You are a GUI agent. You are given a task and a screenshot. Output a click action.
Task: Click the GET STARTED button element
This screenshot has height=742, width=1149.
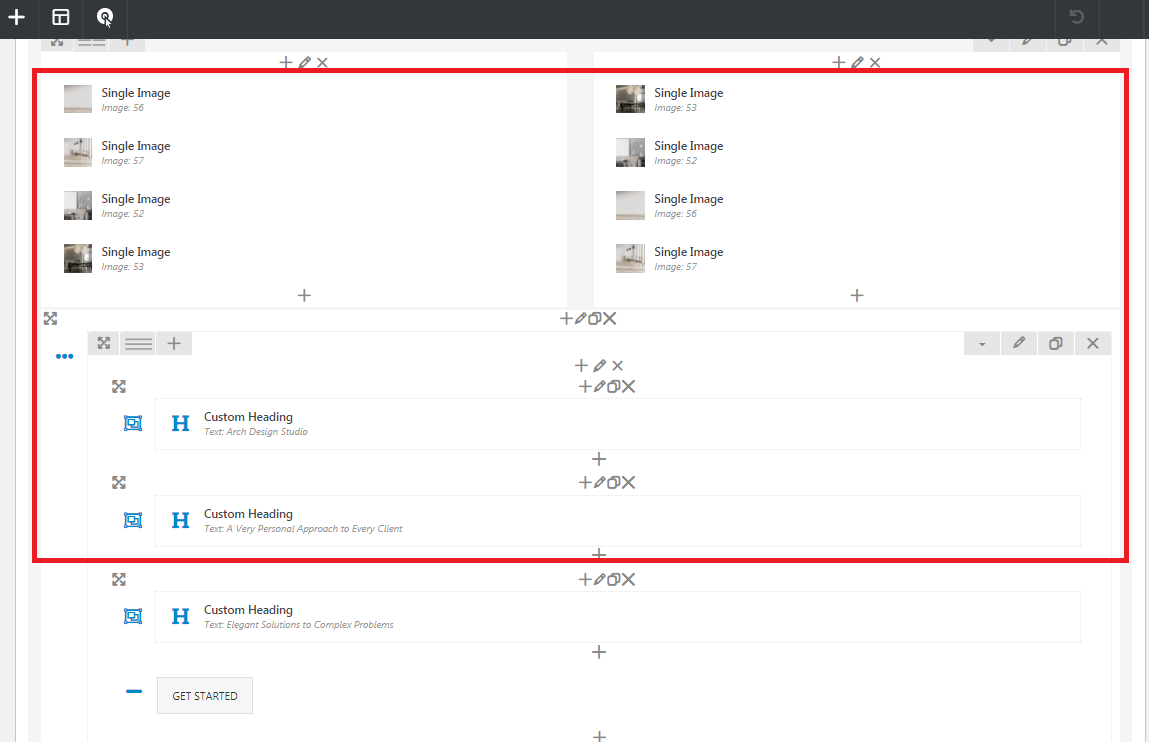pos(205,696)
